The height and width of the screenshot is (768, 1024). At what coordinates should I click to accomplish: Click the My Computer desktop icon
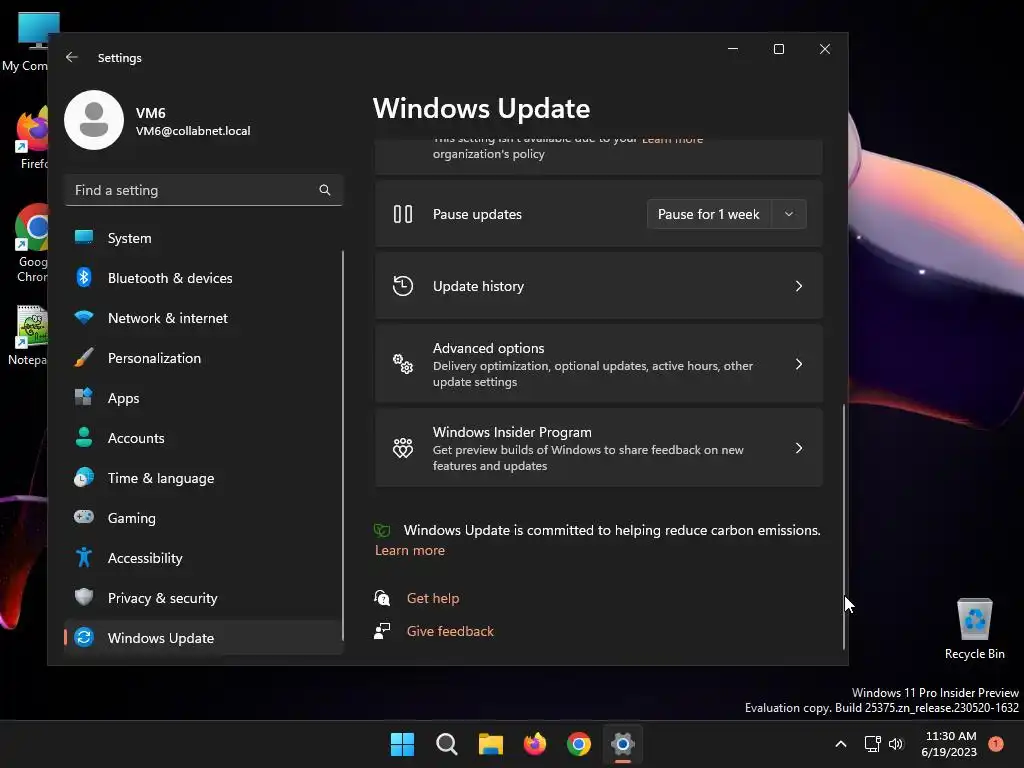(x=26, y=42)
